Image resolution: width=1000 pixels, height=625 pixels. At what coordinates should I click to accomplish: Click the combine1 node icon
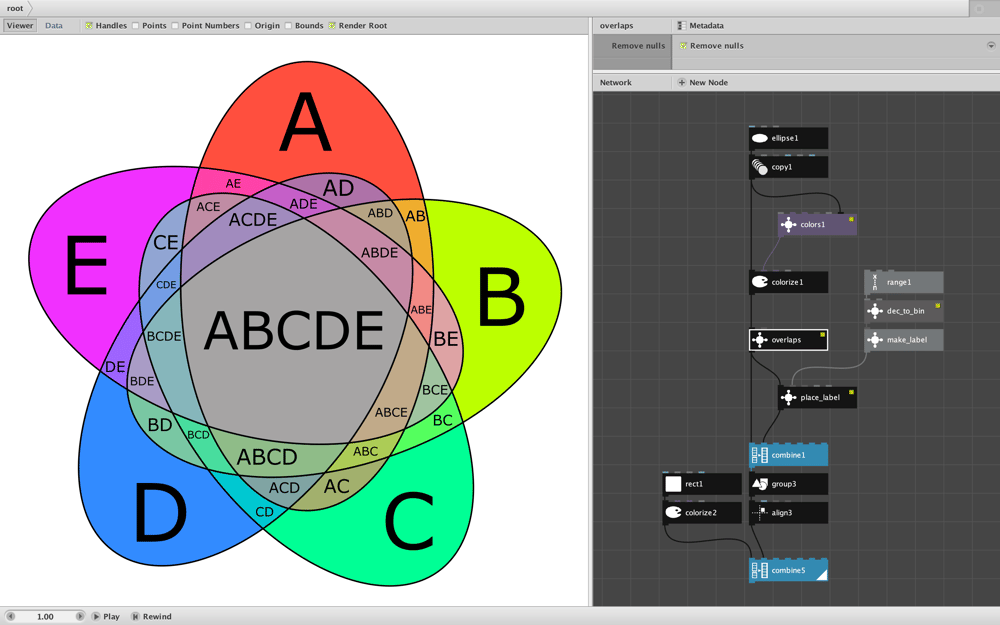coord(760,455)
